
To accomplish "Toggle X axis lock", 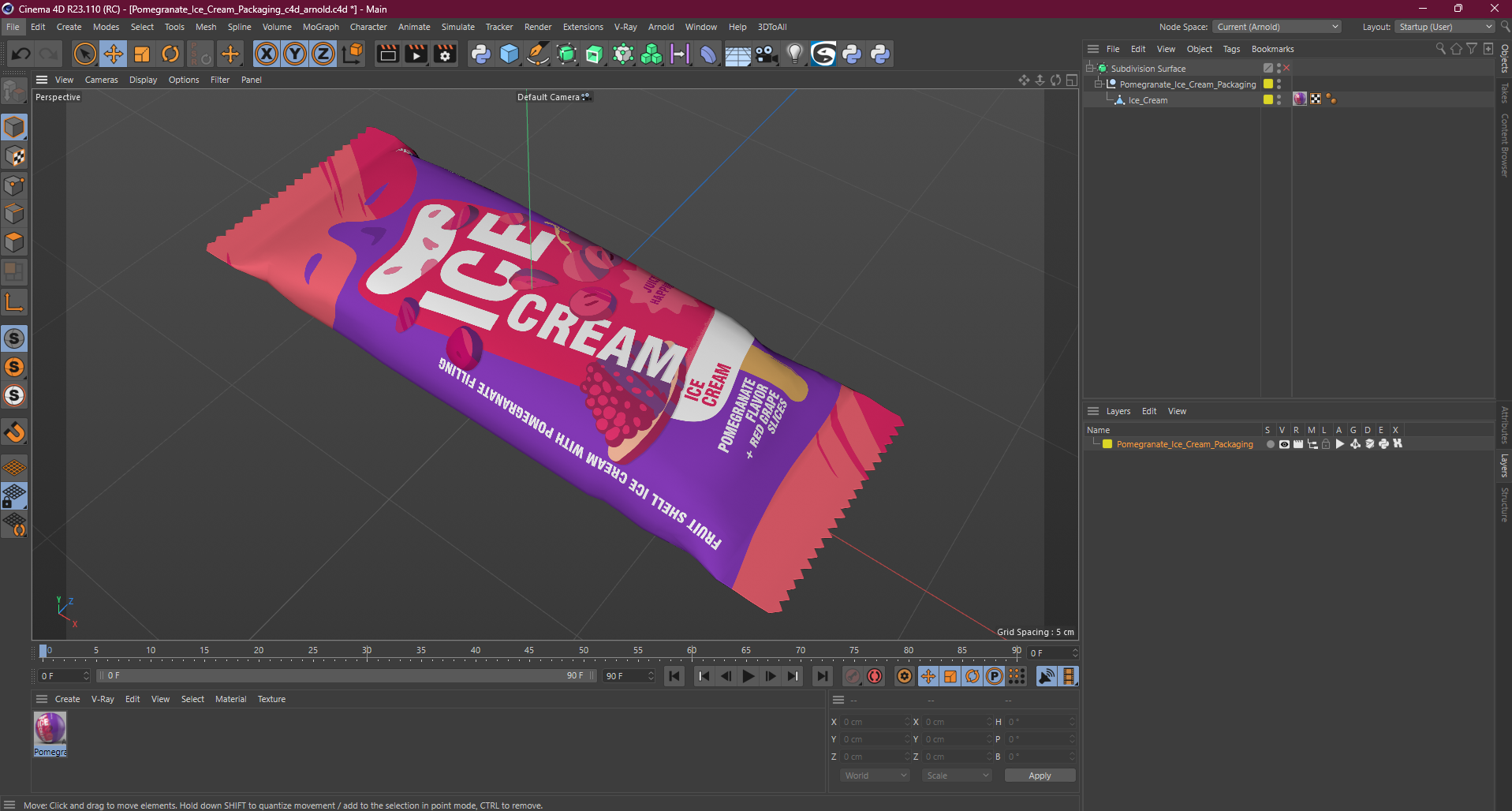I will (267, 54).
